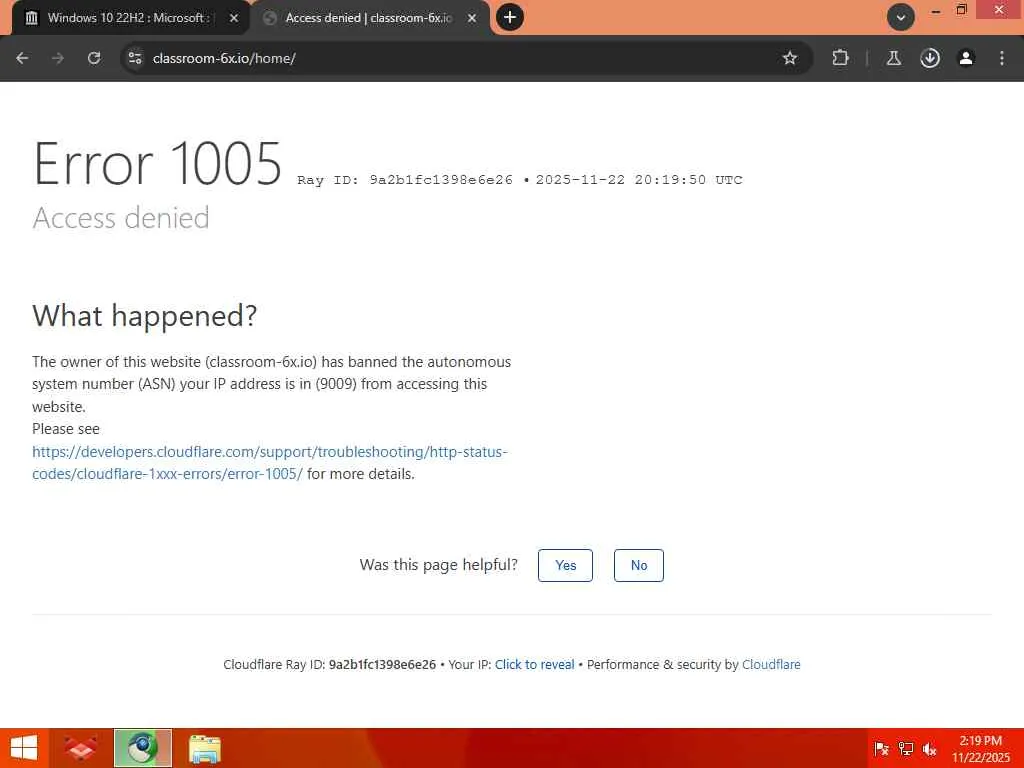1024x768 pixels.
Task: Reload the classroom-6x.io page
Action: click(x=94, y=58)
